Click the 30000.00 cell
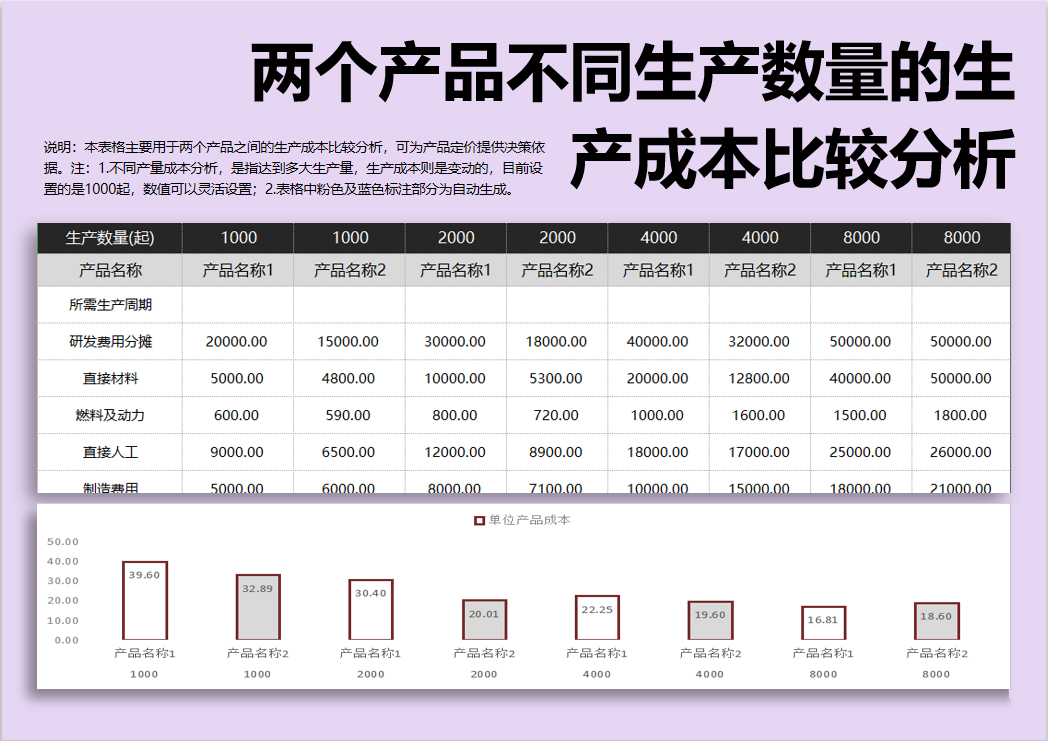Viewport: 1048px width, 741px height. (455, 341)
